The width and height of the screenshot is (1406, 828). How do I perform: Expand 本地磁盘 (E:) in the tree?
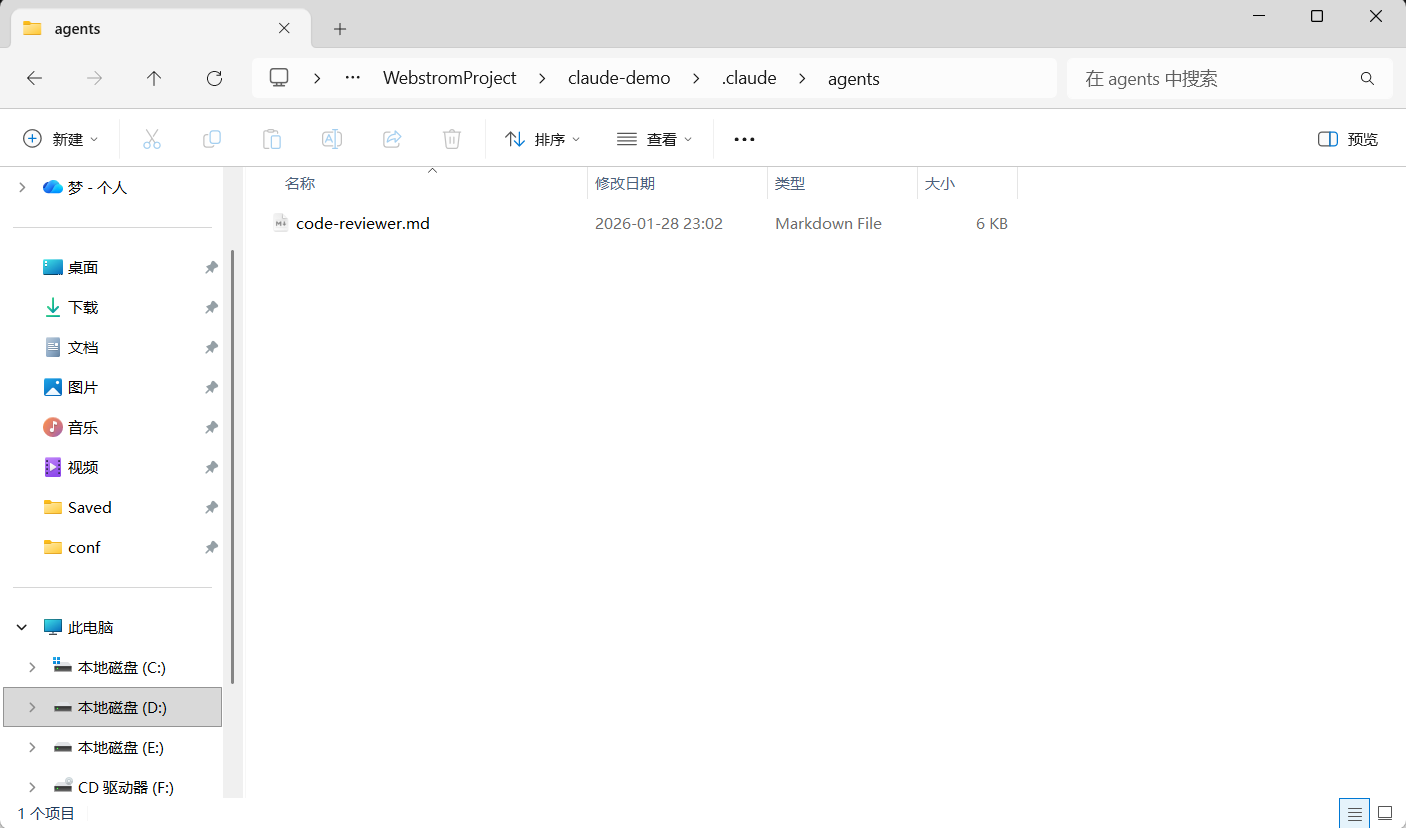tap(32, 747)
